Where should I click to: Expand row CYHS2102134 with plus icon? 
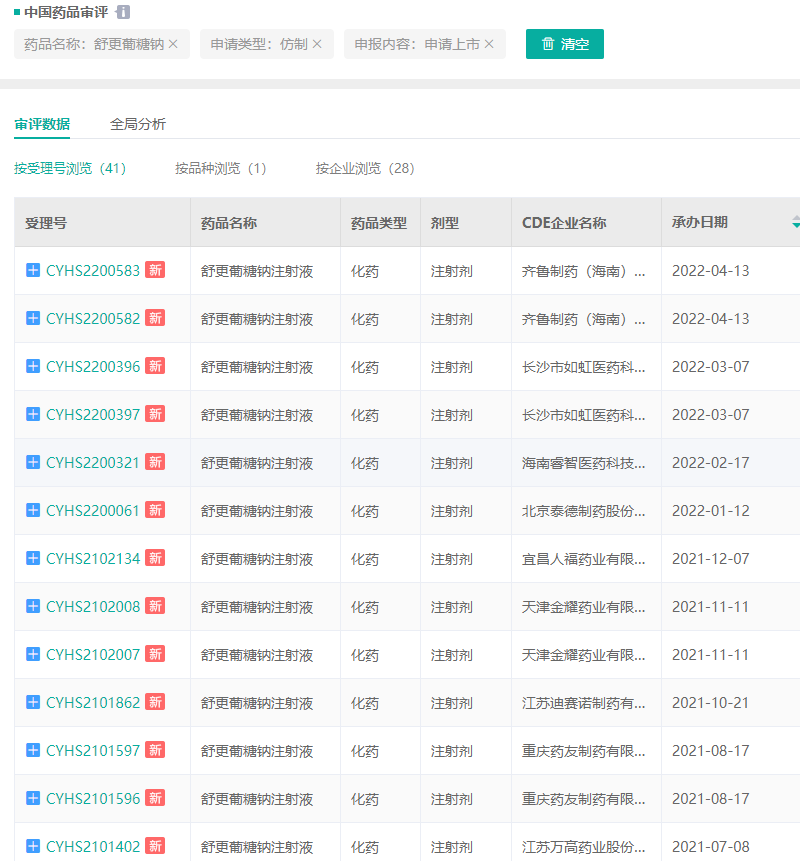[x=33, y=558]
